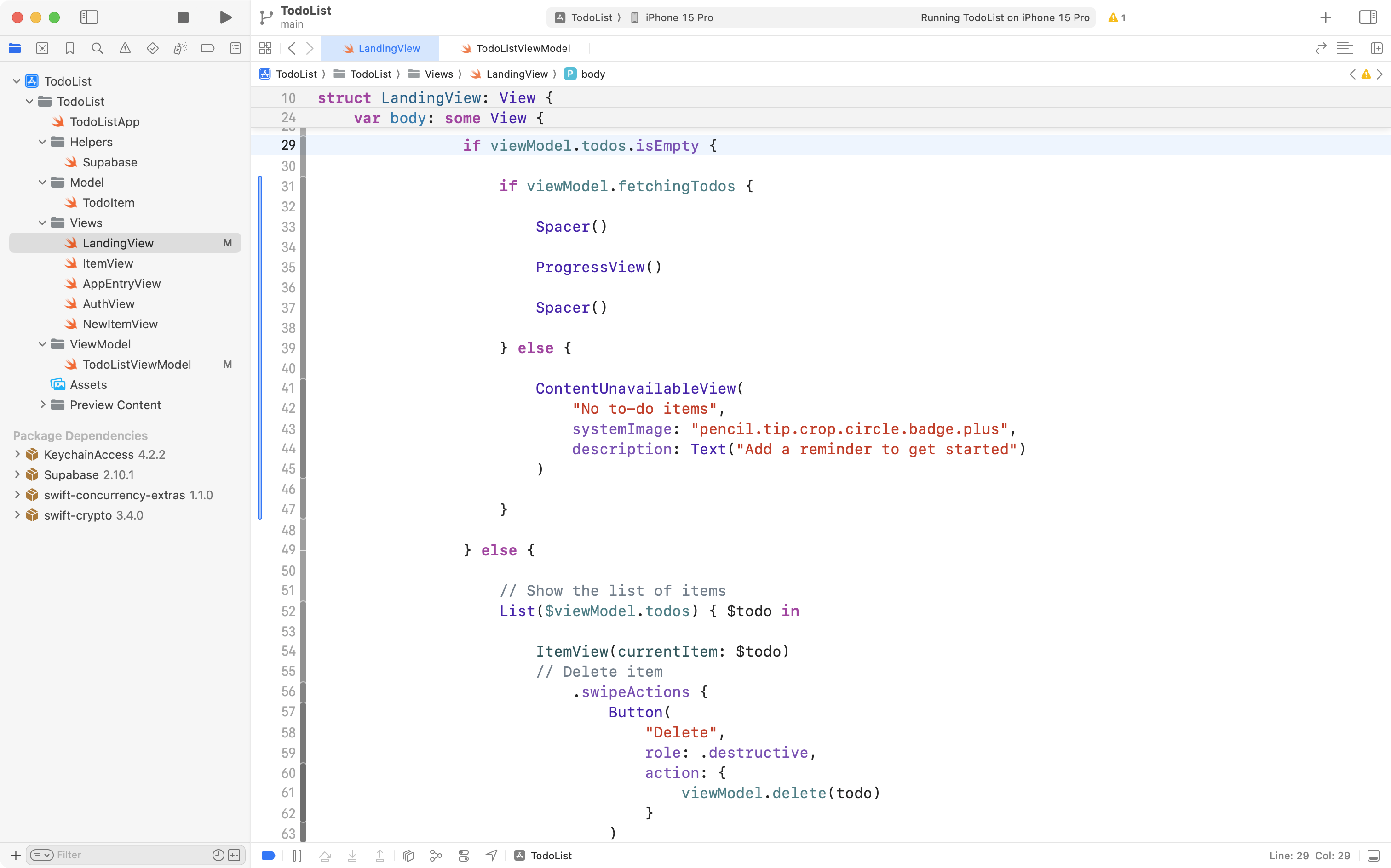Open the Test navigator diamond icon
This screenshot has height=868, width=1391.
(152, 48)
